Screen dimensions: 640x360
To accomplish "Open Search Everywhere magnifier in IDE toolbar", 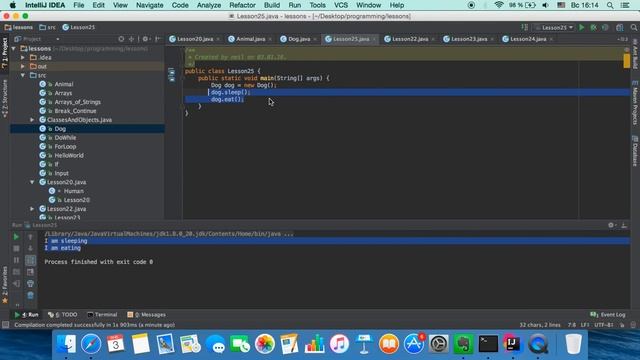I will click(633, 27).
